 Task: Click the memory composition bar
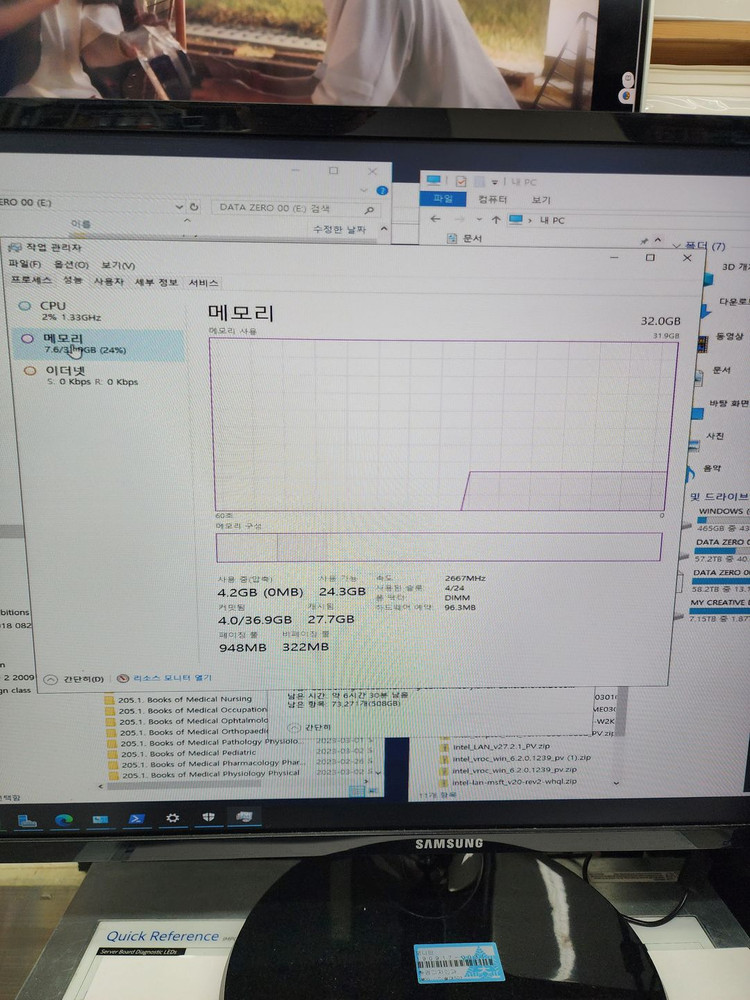439,547
